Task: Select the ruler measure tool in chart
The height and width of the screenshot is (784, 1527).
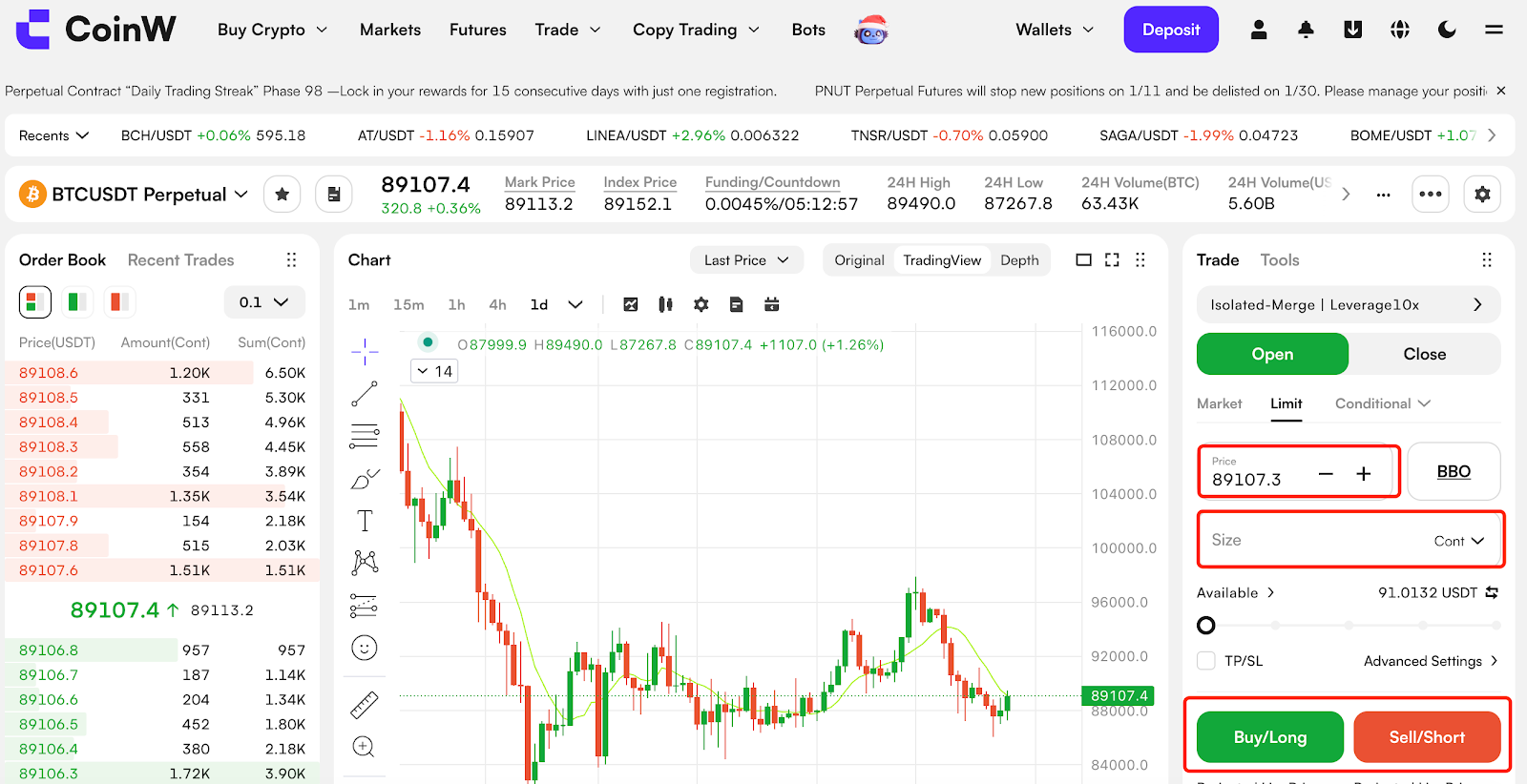Action: coord(365,705)
